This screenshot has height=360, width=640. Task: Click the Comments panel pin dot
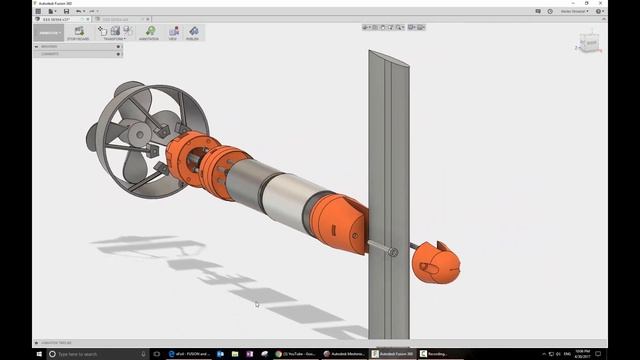118,54
